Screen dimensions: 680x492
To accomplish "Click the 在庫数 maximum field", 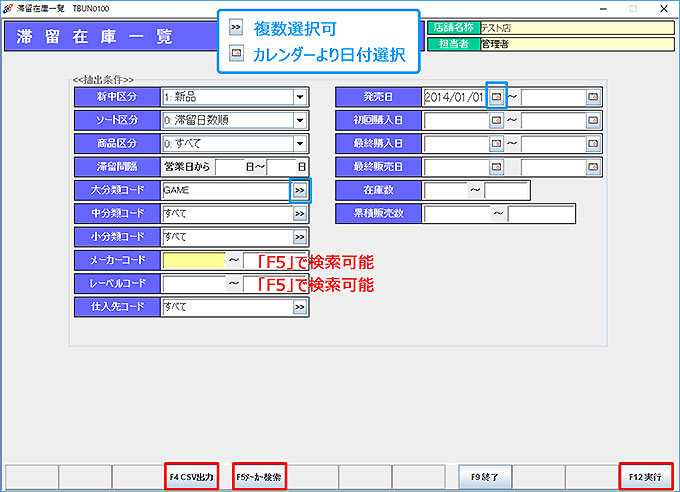I will point(506,190).
